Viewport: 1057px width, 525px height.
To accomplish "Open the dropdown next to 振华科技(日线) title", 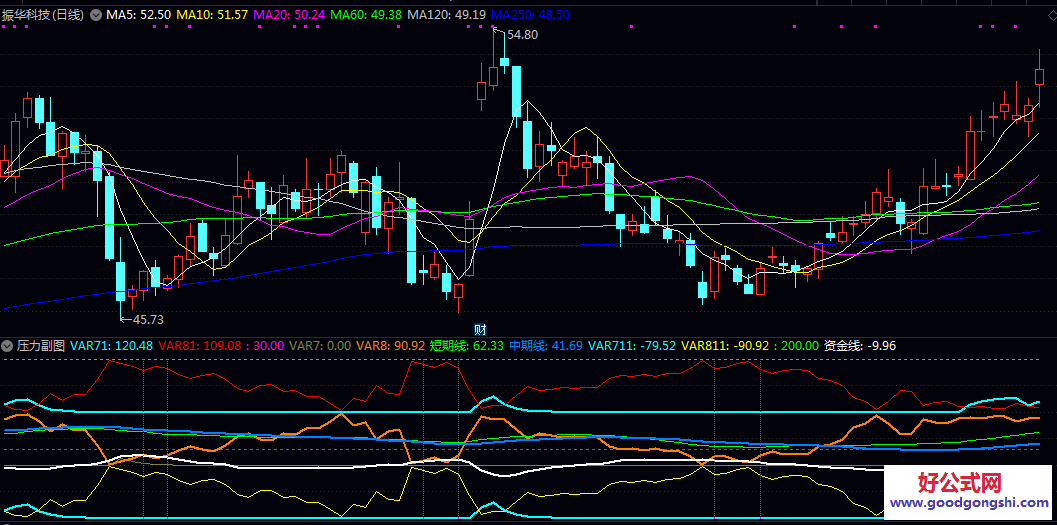I will [x=96, y=15].
